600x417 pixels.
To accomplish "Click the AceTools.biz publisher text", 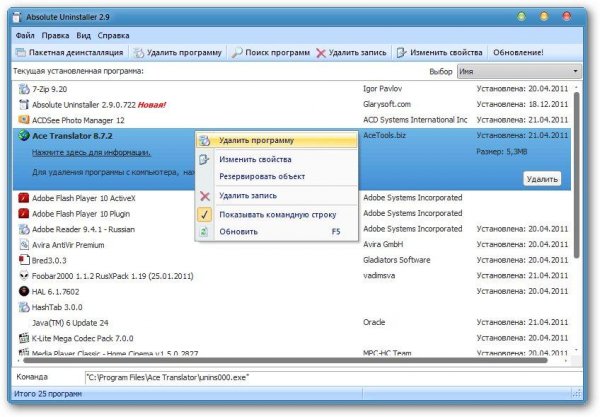I will [x=384, y=135].
